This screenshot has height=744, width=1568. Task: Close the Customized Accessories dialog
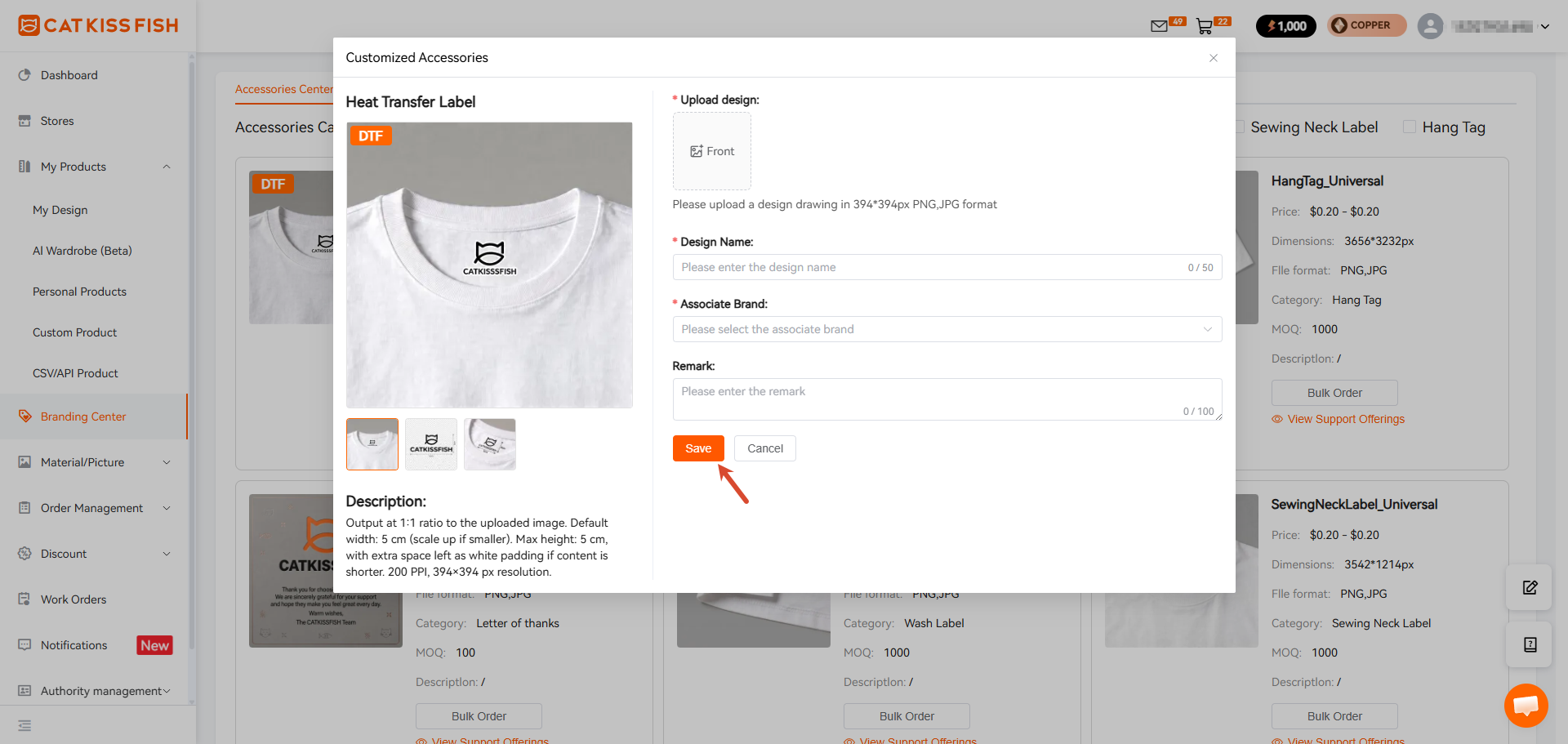[x=1214, y=58]
